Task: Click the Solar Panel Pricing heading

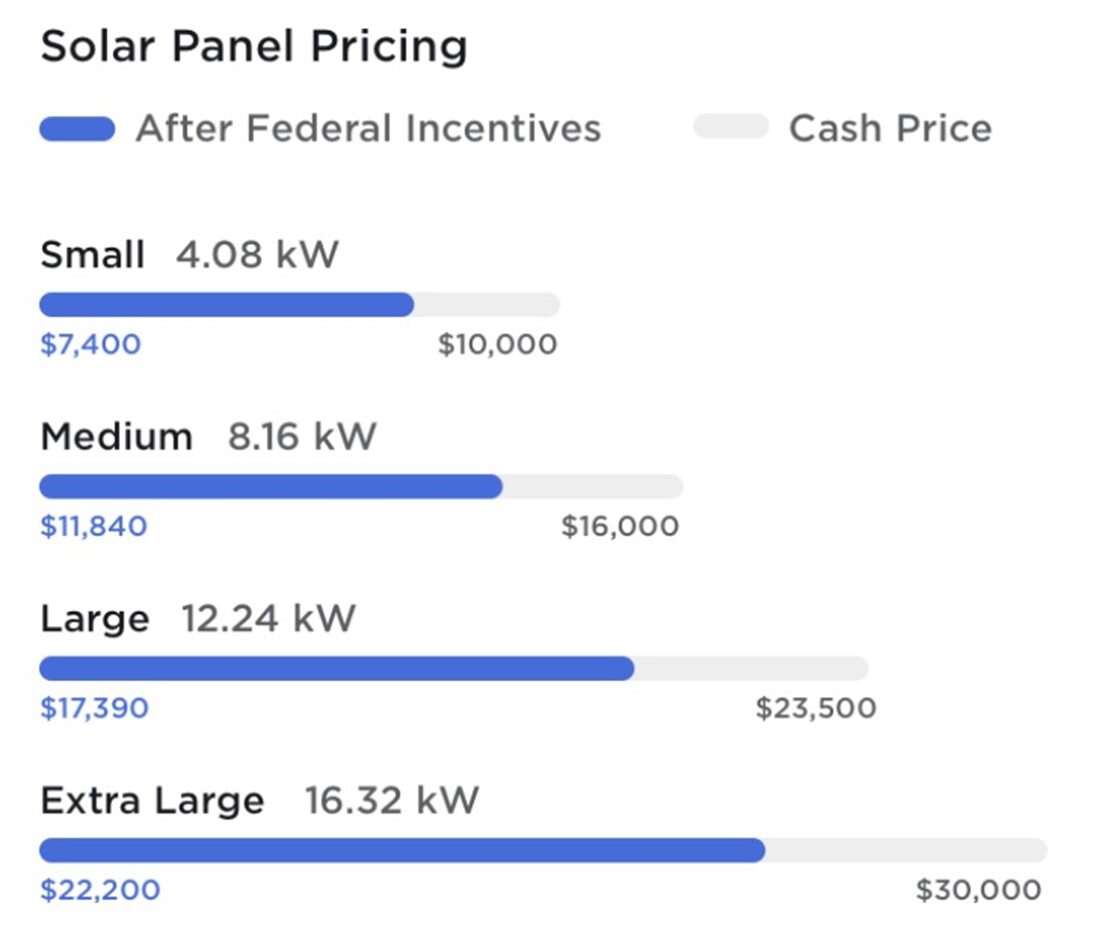Action: (254, 47)
